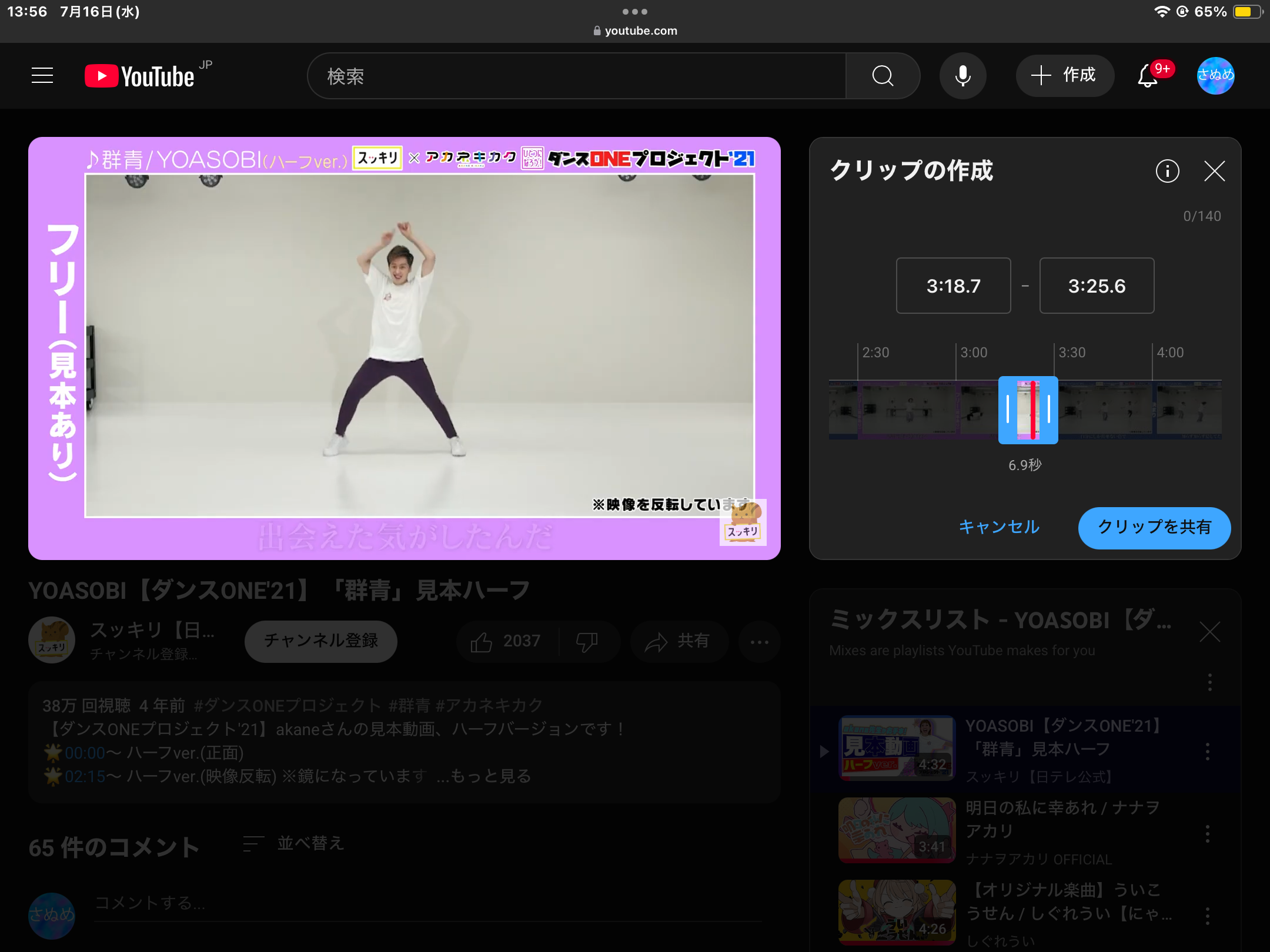Dislike the video with thumbs down
This screenshot has height=952, width=1270.
[587, 641]
